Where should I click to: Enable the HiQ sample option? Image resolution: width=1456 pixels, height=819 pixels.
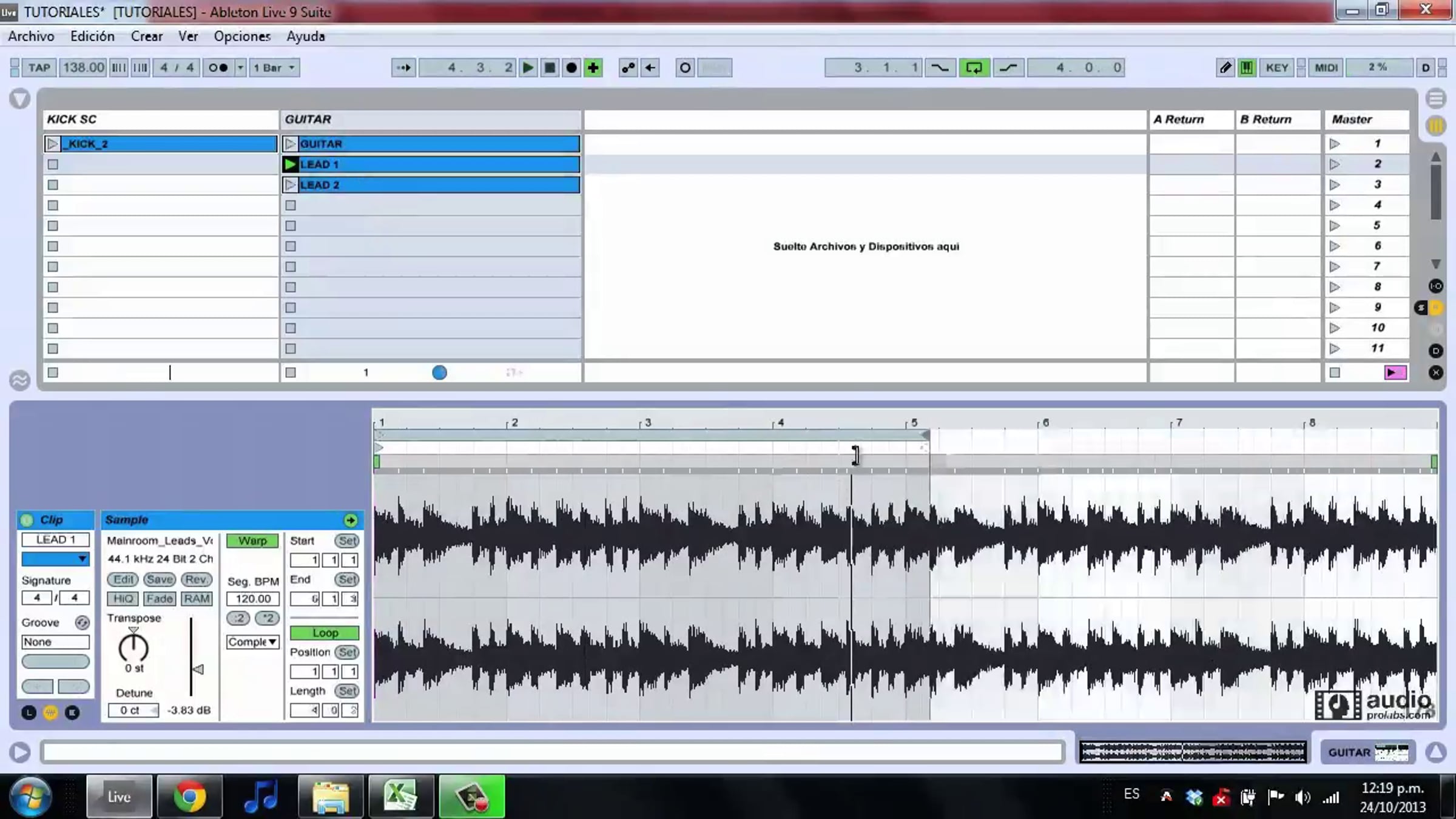(123, 599)
